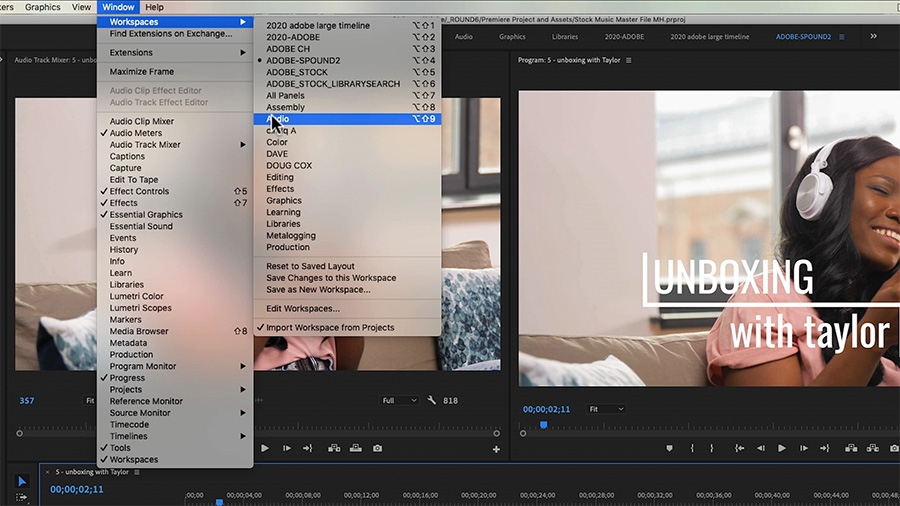Uncheck Essential Graphics in Window menu
The image size is (900, 506).
145,214
